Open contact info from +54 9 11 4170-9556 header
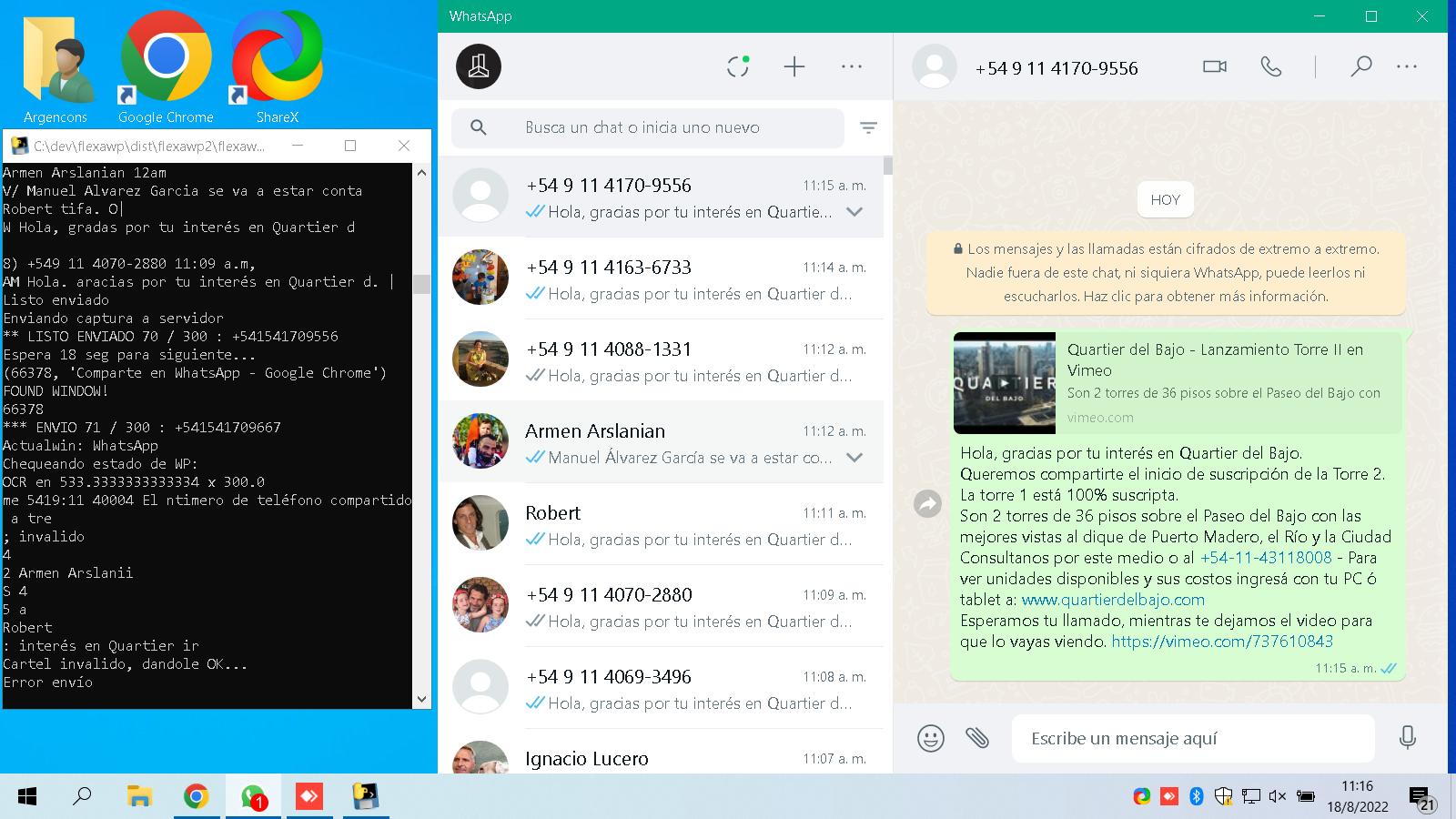 click(x=1057, y=68)
